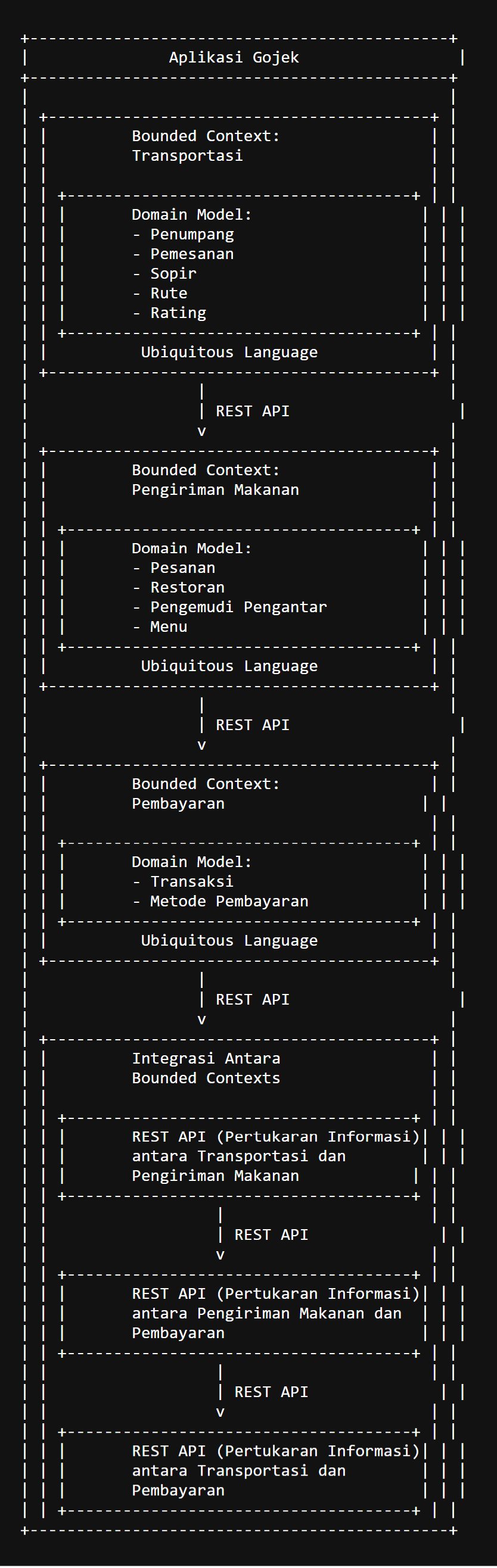Click 'Ubiquitous Language' label under Pembayaran
This screenshot has width=497, height=1568.
(x=229, y=941)
